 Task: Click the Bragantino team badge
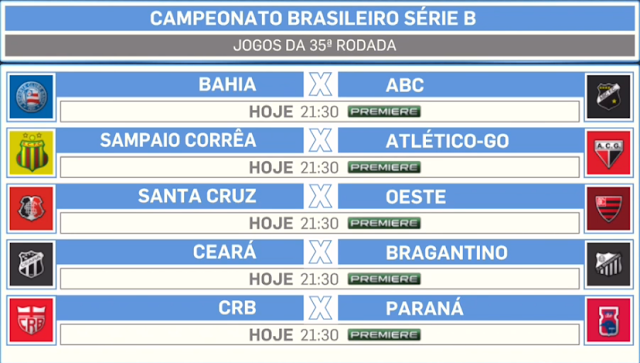[x=609, y=265]
